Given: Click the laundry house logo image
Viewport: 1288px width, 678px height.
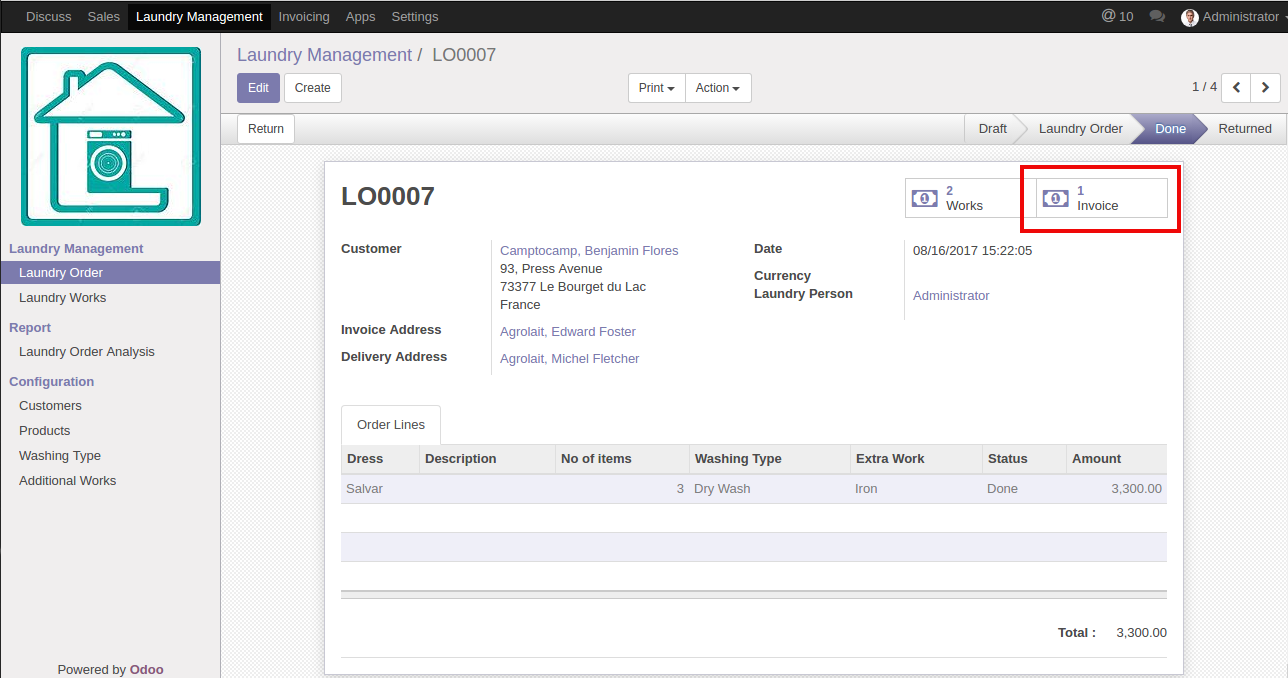Looking at the screenshot, I should point(111,136).
